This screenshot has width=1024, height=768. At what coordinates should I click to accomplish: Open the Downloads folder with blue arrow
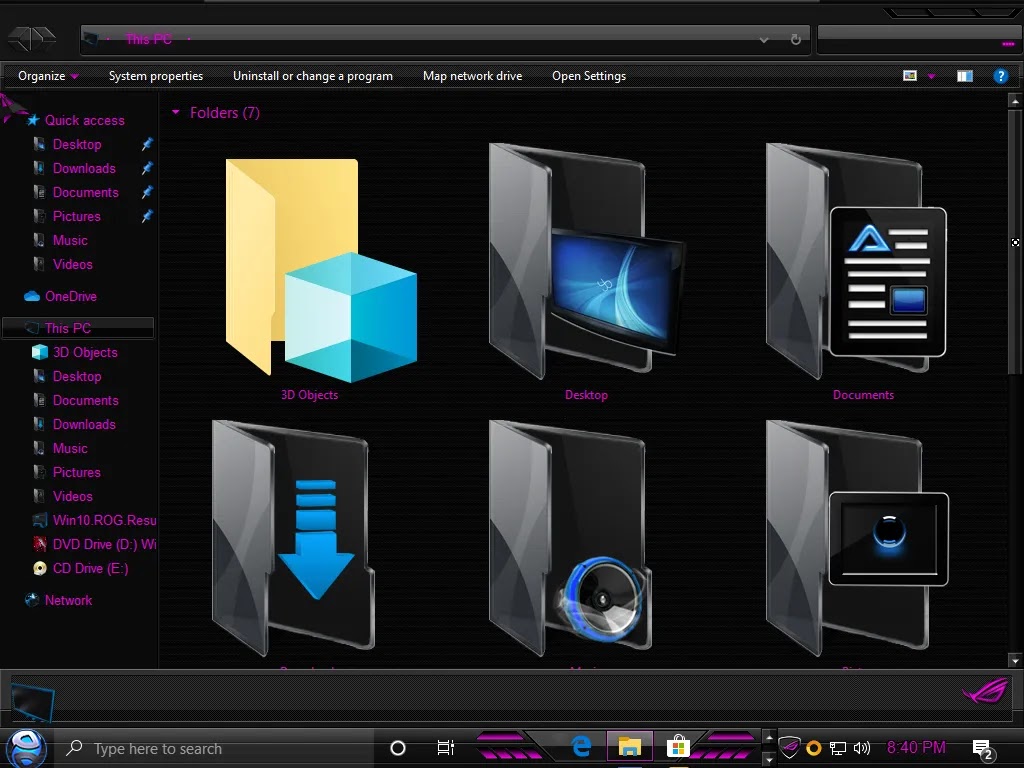click(293, 538)
